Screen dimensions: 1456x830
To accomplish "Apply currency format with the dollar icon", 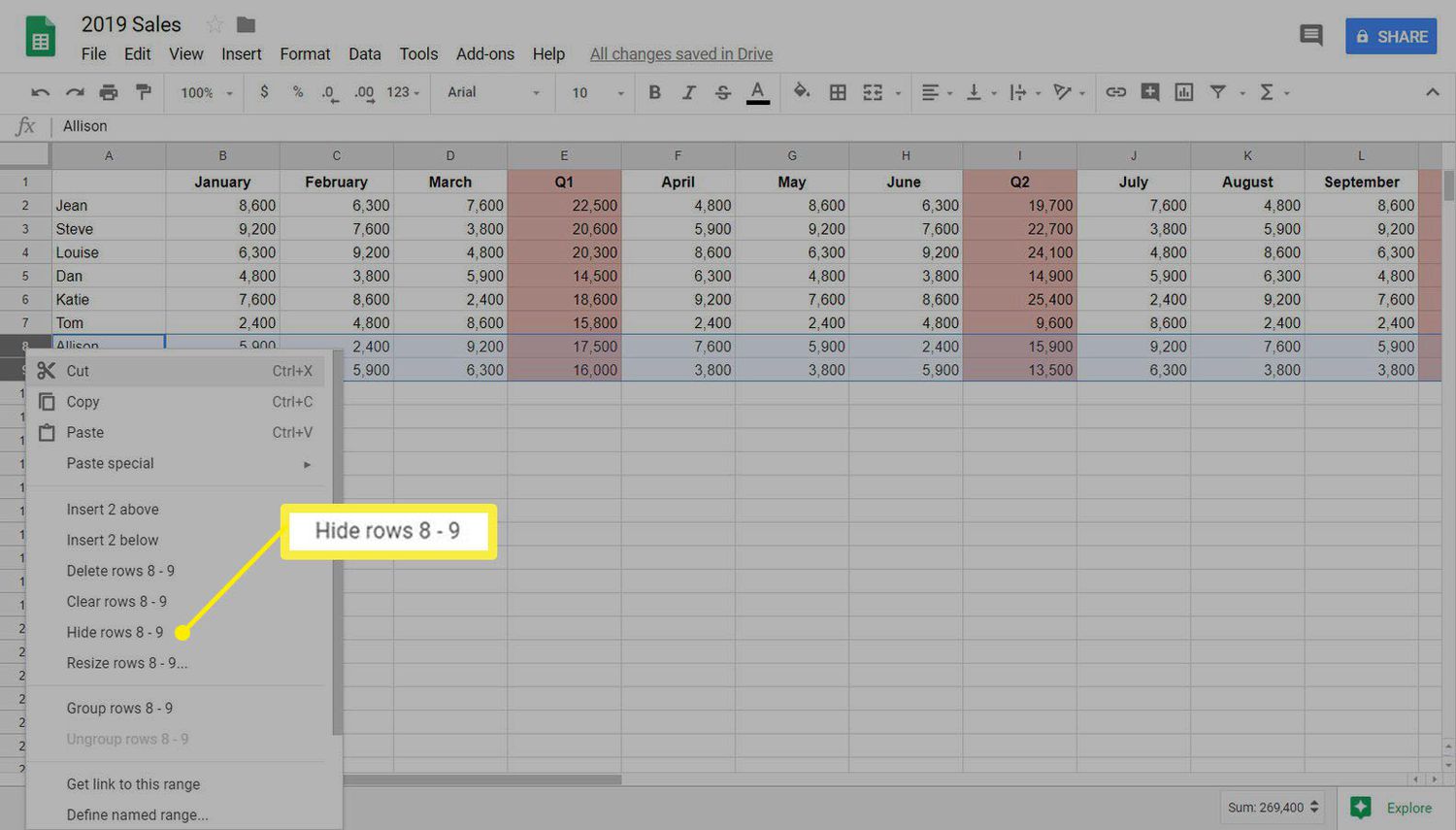I will pos(264,92).
